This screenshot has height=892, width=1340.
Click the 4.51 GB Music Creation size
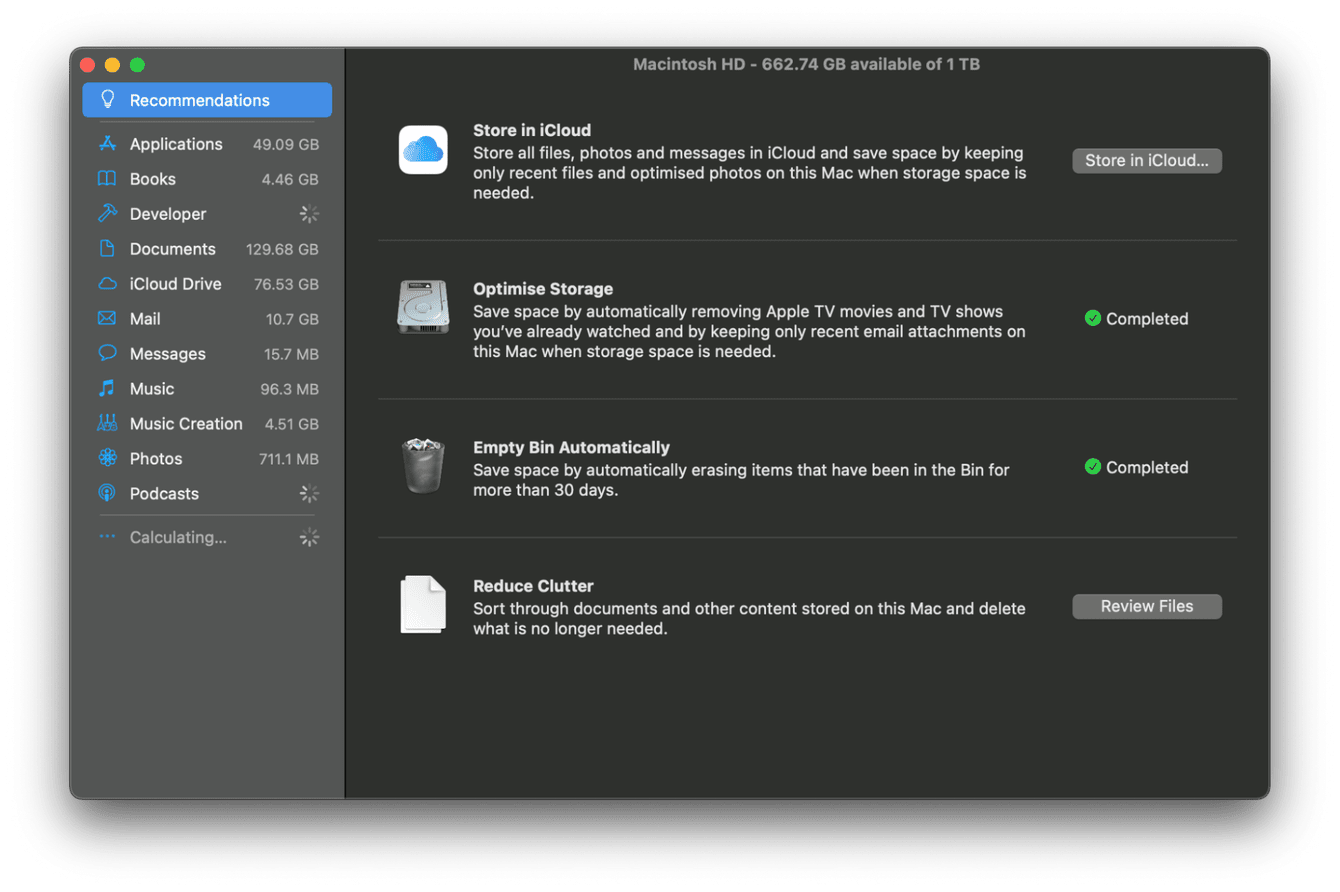[x=291, y=424]
